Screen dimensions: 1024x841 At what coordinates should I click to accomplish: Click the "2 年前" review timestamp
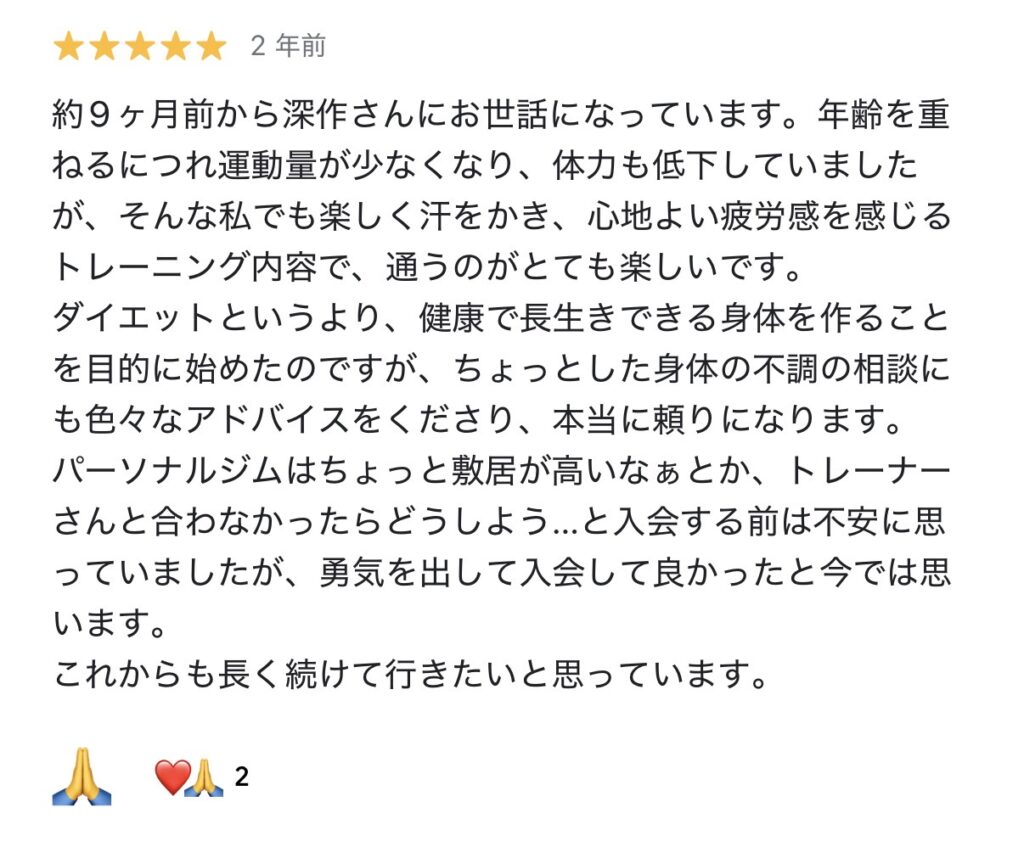(288, 46)
